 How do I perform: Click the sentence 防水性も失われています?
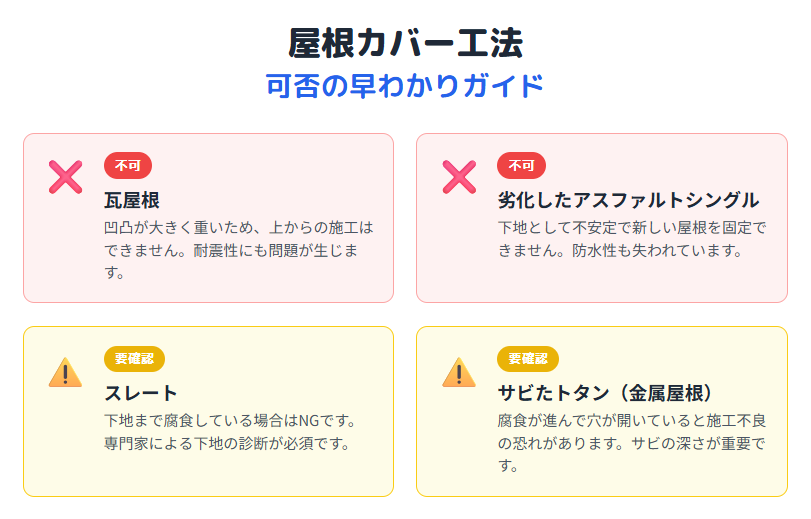[x=658, y=250]
